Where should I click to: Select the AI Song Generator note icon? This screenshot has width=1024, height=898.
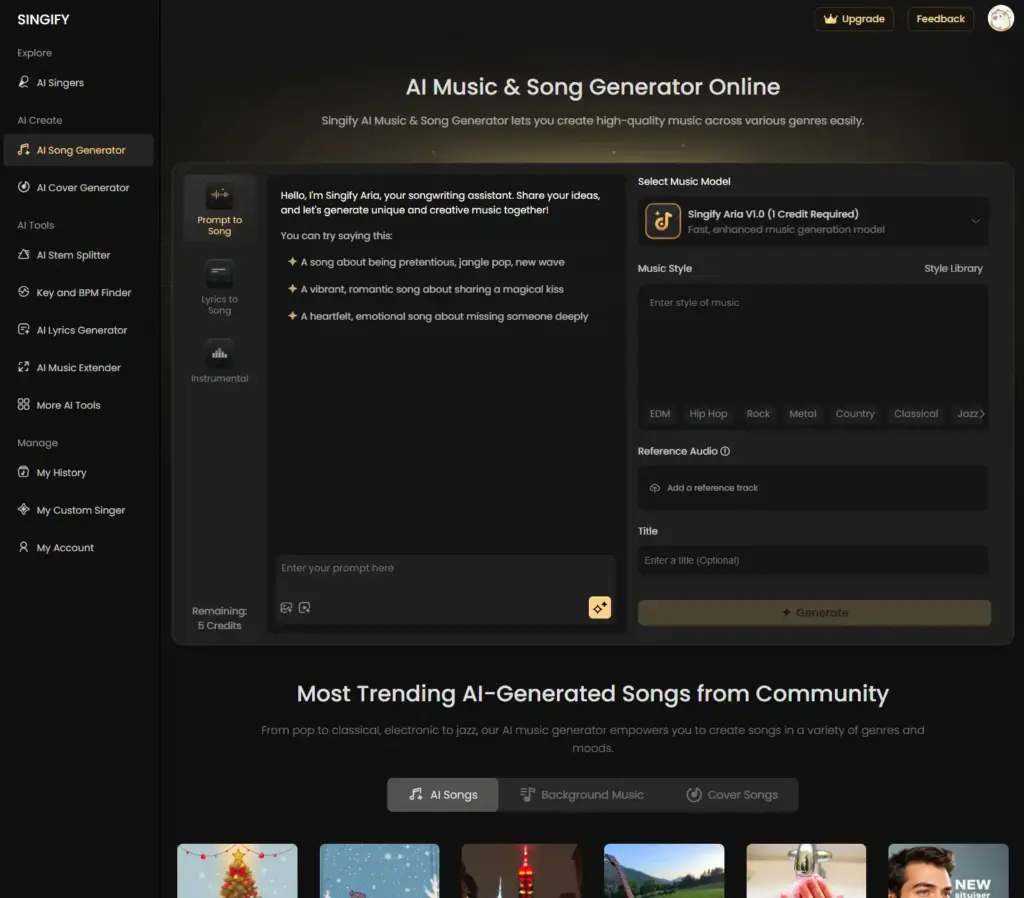tap(24, 150)
